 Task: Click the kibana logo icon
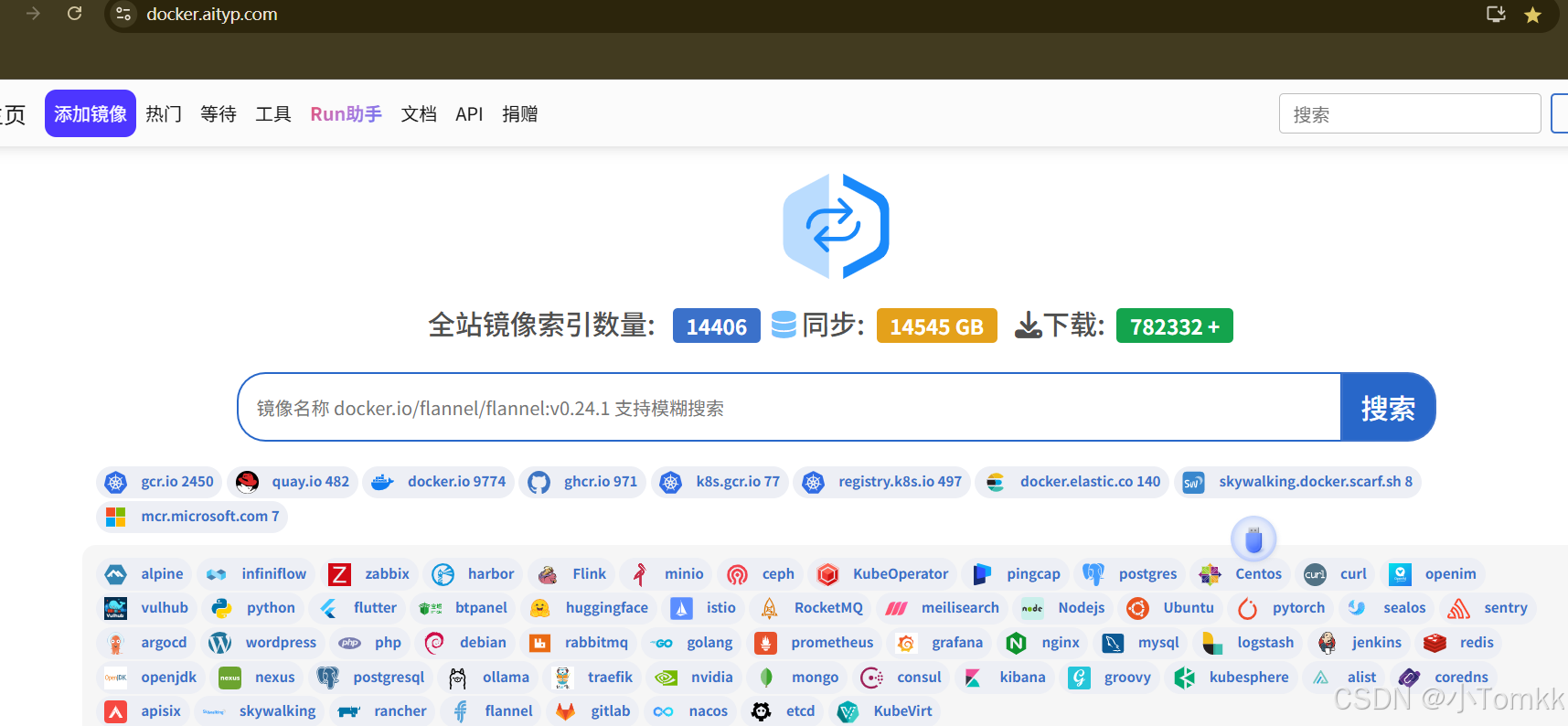(974, 678)
